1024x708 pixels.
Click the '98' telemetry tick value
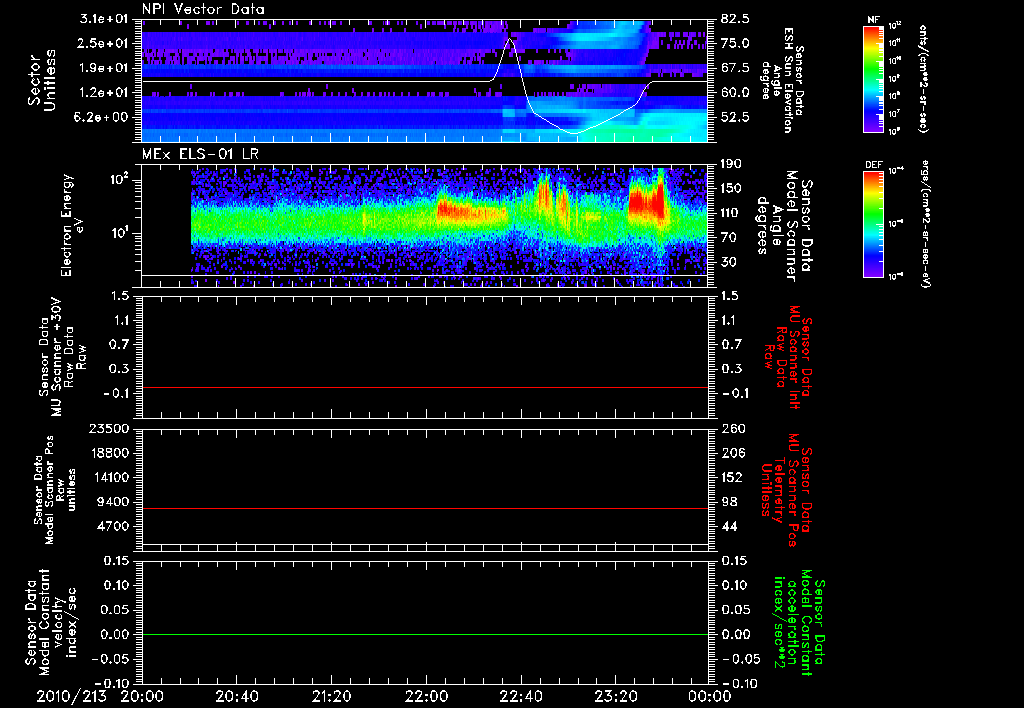point(728,502)
